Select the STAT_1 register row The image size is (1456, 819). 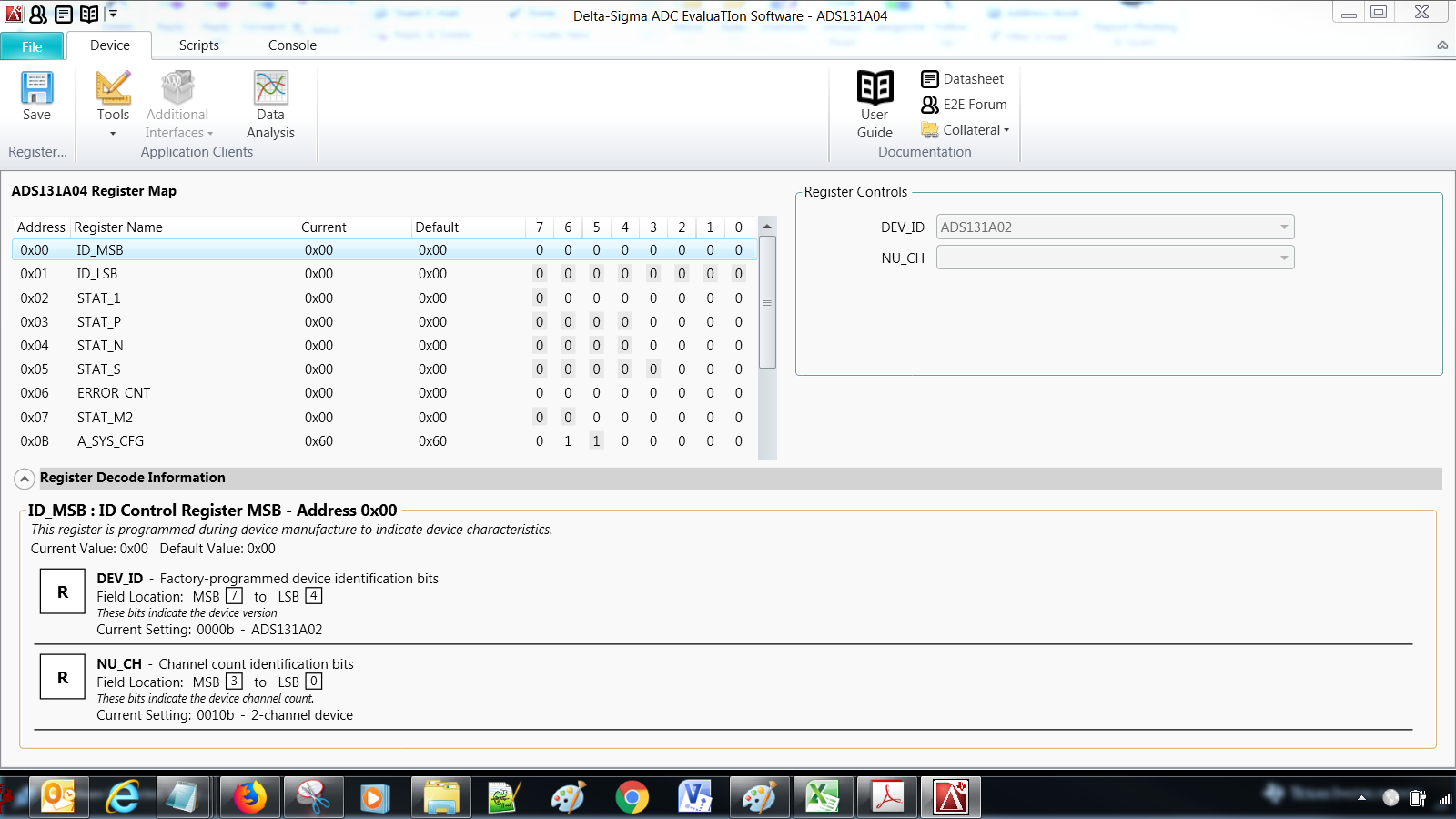[384, 298]
